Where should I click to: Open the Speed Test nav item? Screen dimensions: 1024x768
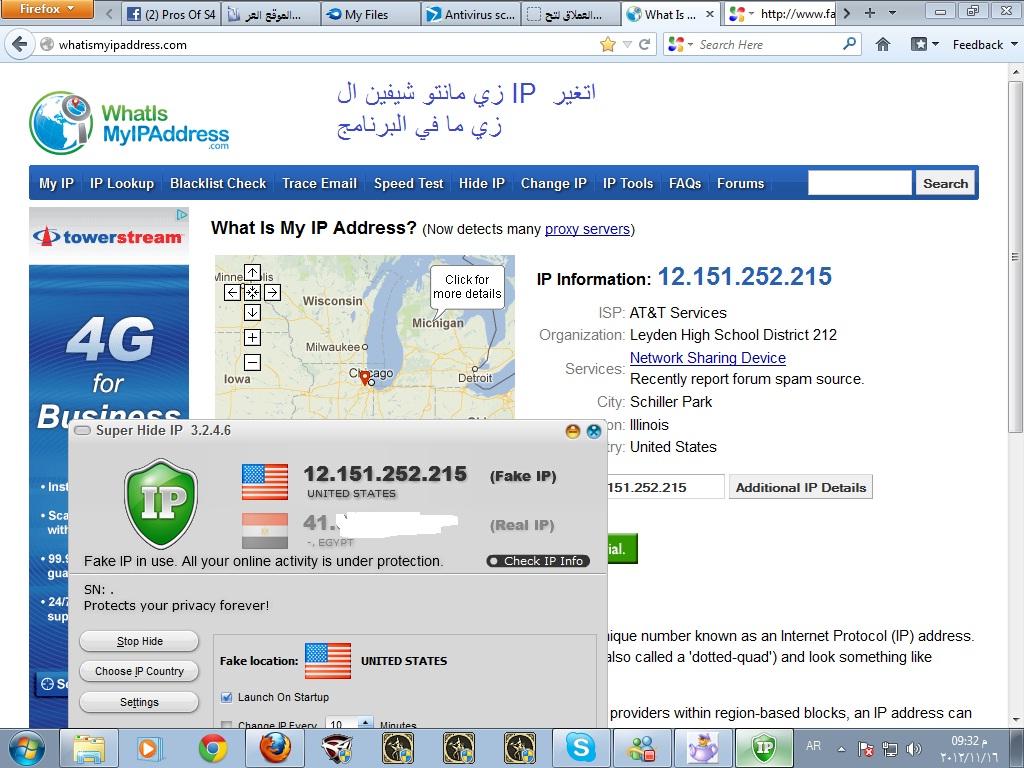[x=409, y=184]
